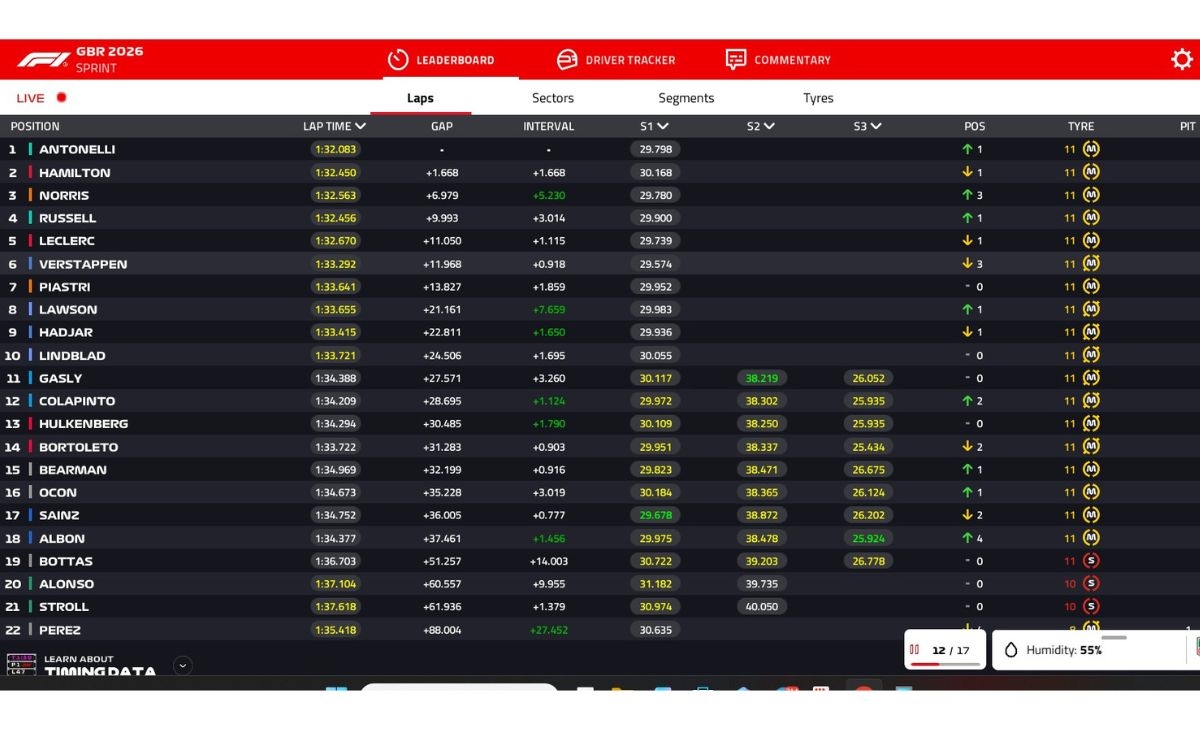Click the Learn About Timing Data link
Viewport: 1200px width, 729px height.
[100, 666]
